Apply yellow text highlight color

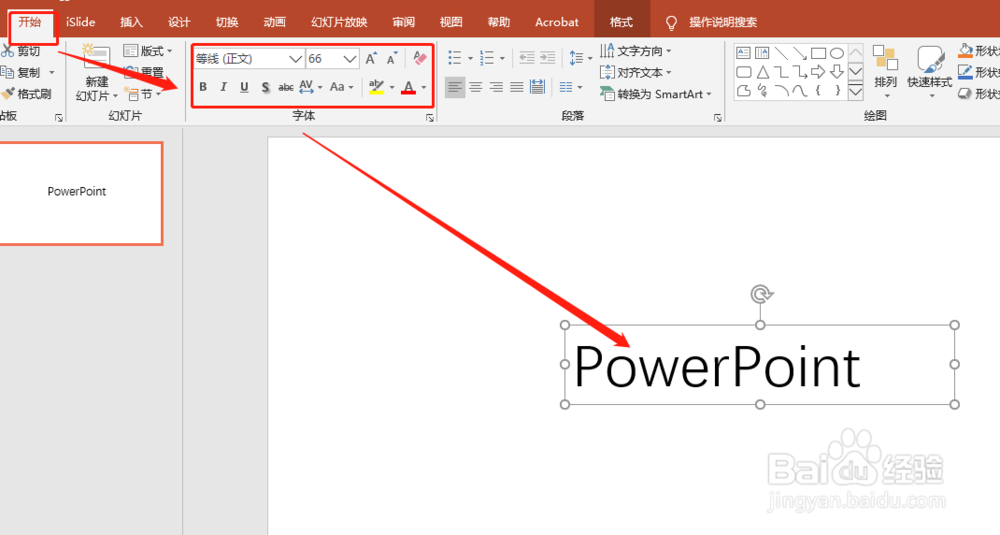pyautogui.click(x=376, y=87)
